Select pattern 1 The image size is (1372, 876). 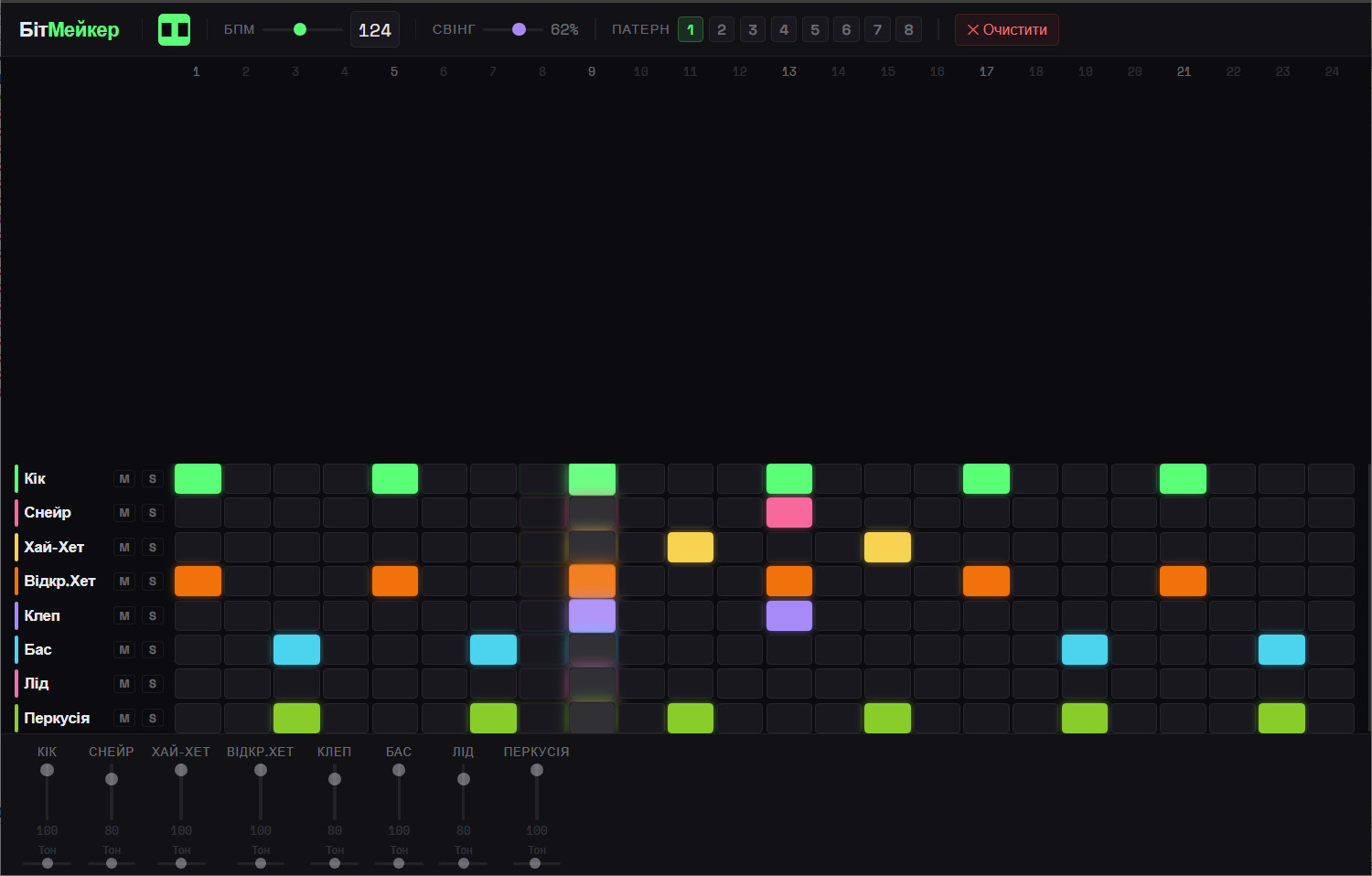coord(691,29)
